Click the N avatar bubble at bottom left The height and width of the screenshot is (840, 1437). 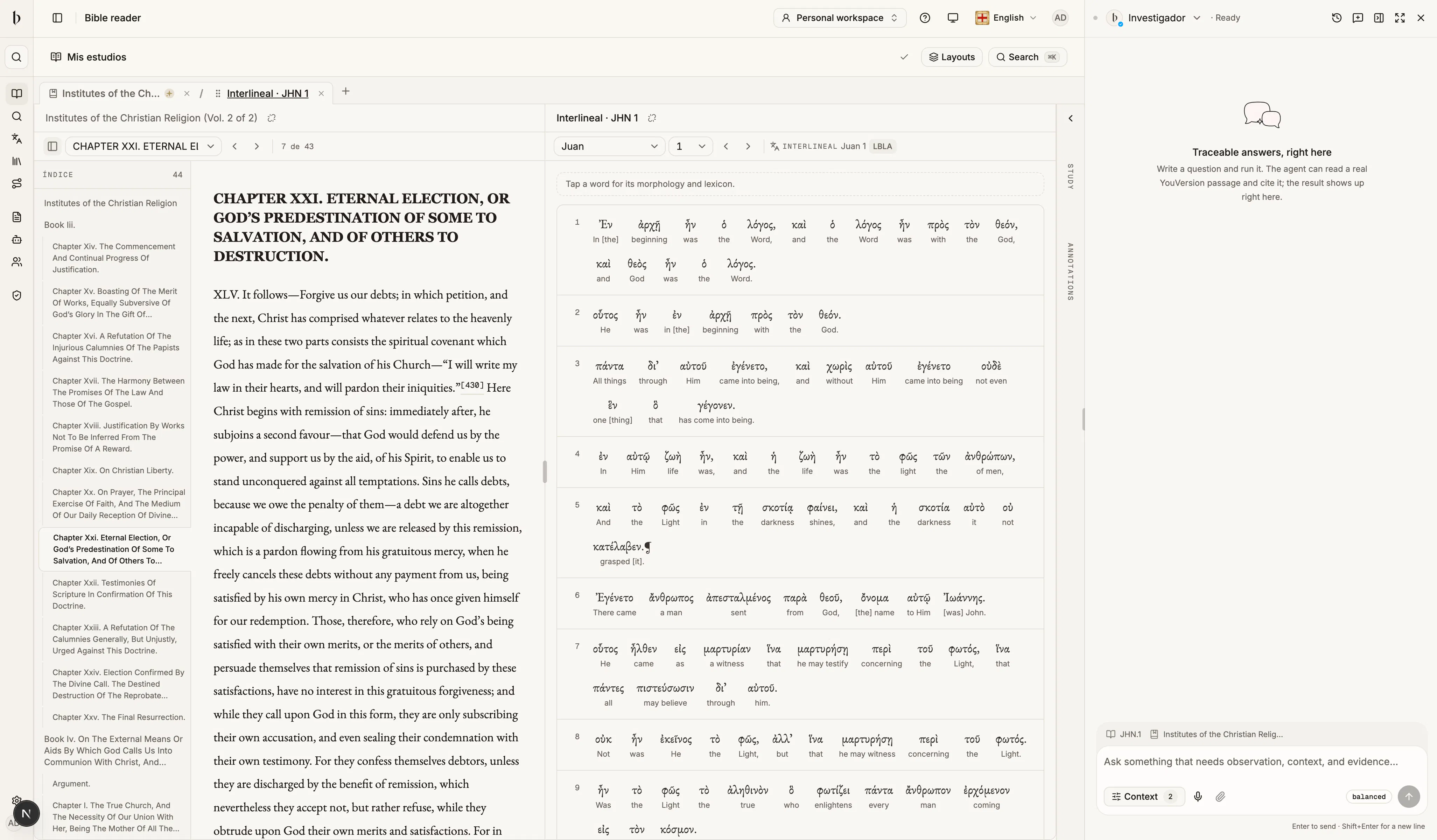coord(26,813)
